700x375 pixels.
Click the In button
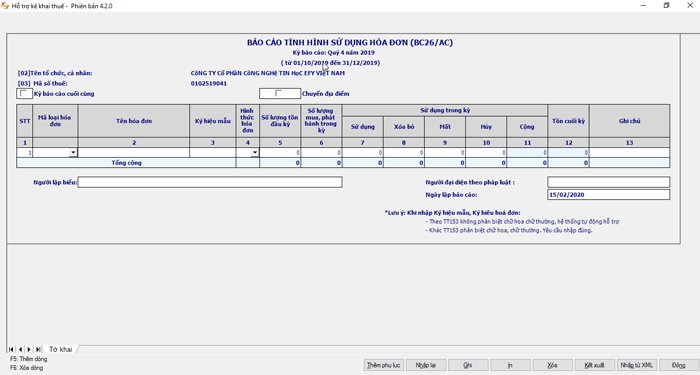coord(510,365)
